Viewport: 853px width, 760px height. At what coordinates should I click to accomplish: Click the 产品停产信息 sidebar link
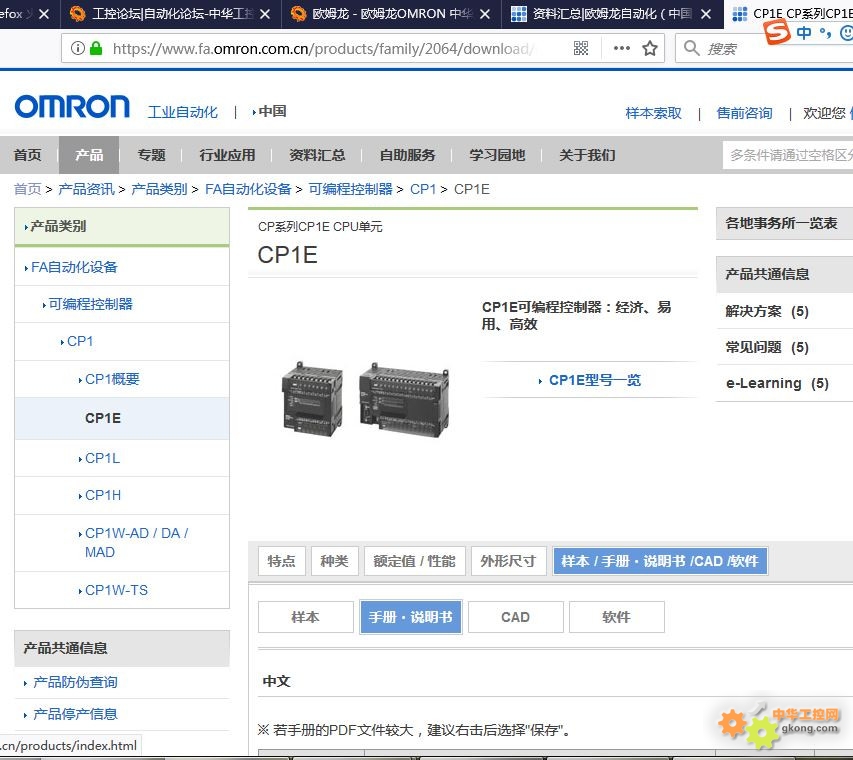[x=75, y=714]
